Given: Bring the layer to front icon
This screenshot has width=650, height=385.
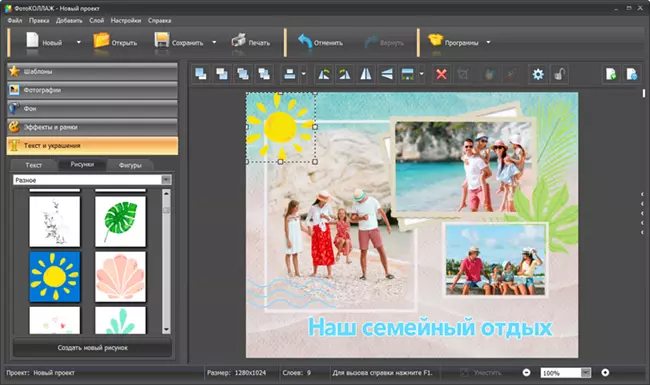Looking at the screenshot, I should [201, 74].
